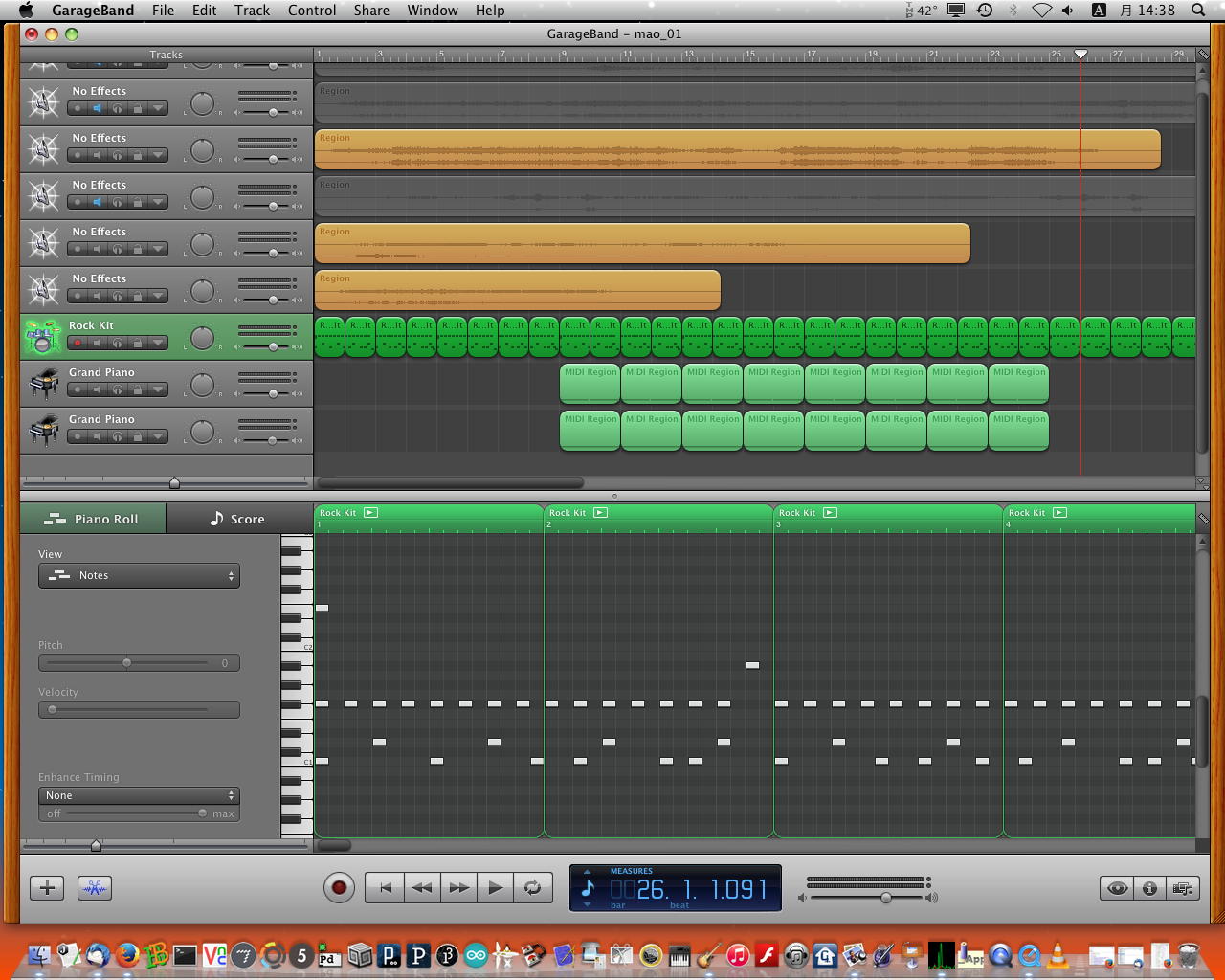Toggle record enable on the Rock Kit track
The image size is (1225, 980).
coord(78,343)
